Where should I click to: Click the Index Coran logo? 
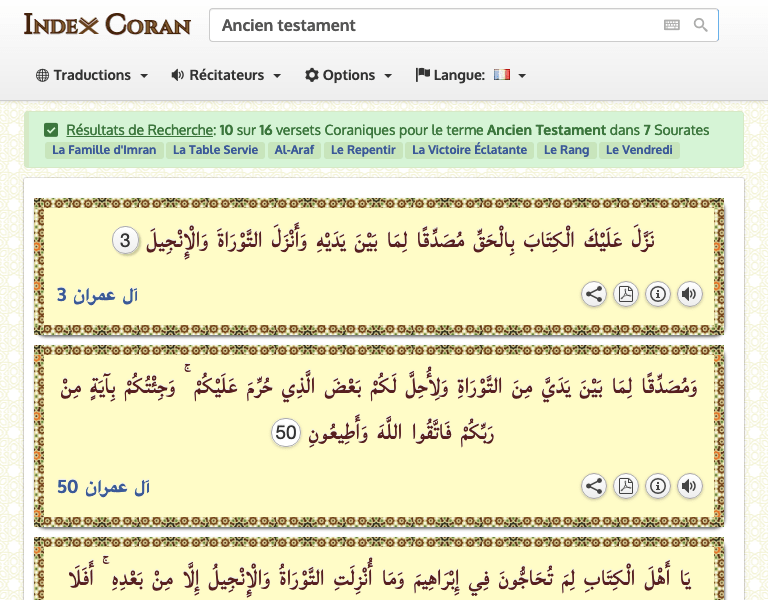107,25
